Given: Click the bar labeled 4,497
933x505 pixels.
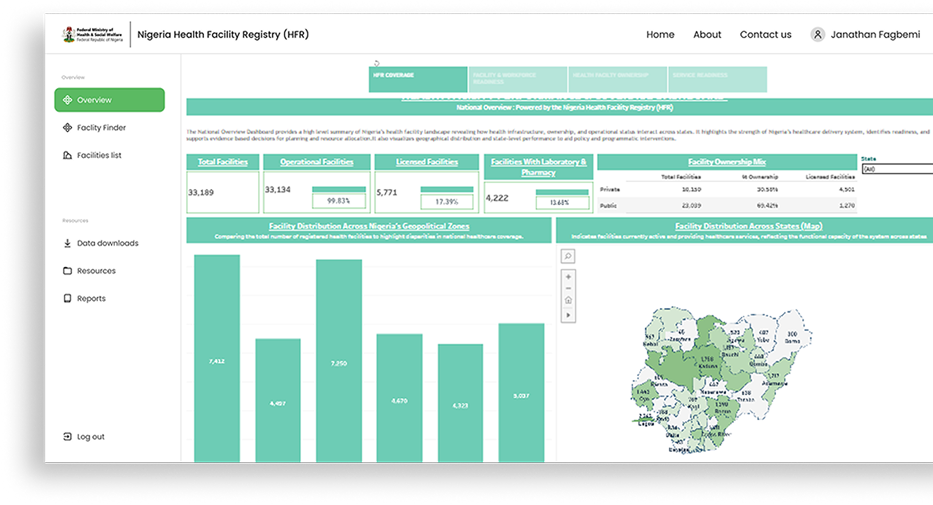Looking at the screenshot, I should [278, 400].
